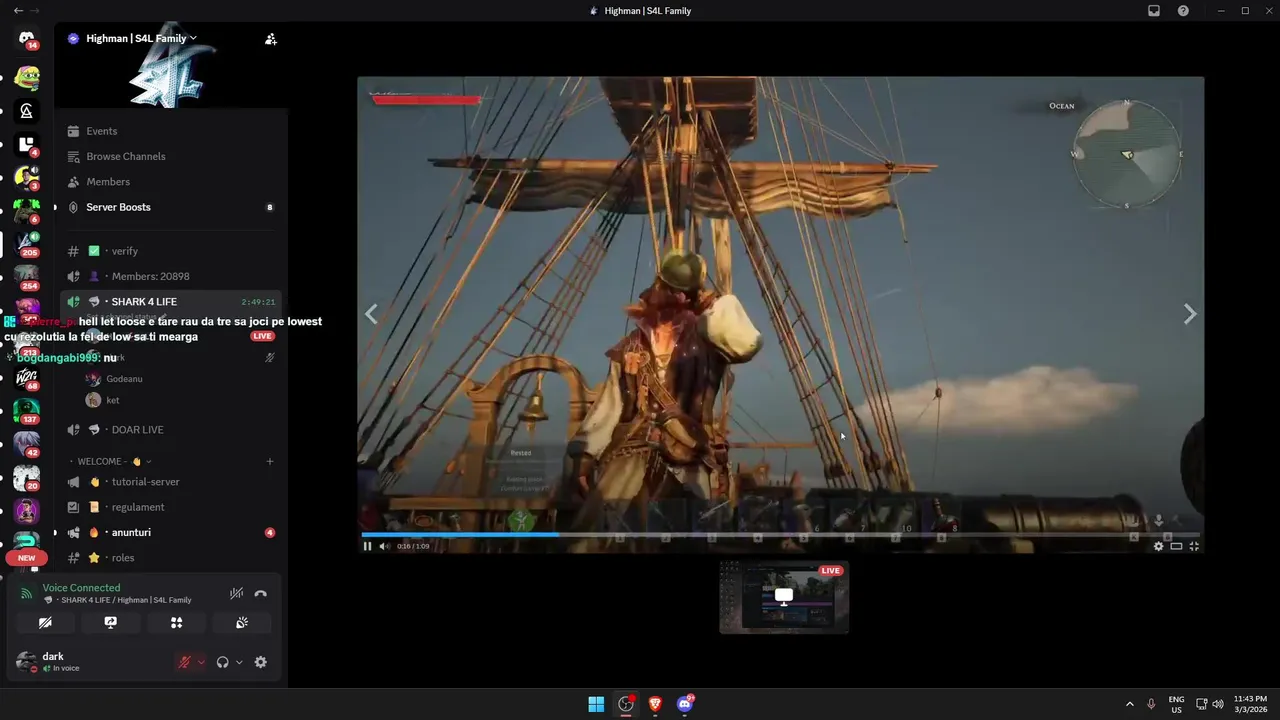Open the server with badge 137
The width and height of the screenshot is (1280, 720).
tap(27, 410)
